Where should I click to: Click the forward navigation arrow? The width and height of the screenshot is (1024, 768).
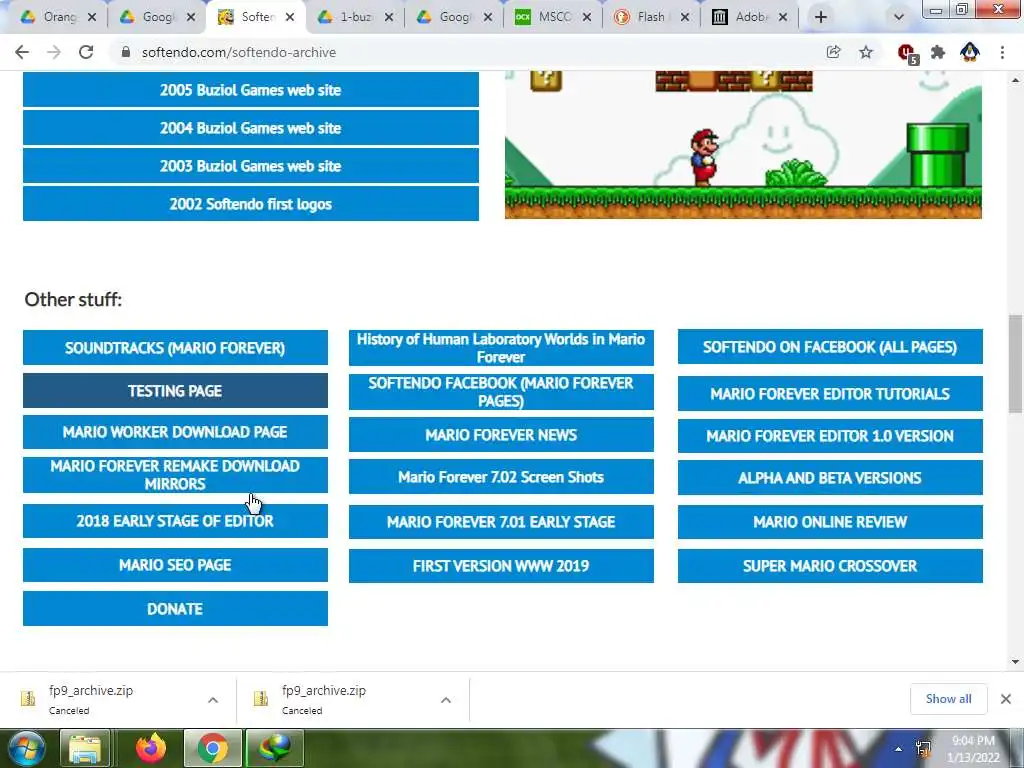tap(54, 52)
